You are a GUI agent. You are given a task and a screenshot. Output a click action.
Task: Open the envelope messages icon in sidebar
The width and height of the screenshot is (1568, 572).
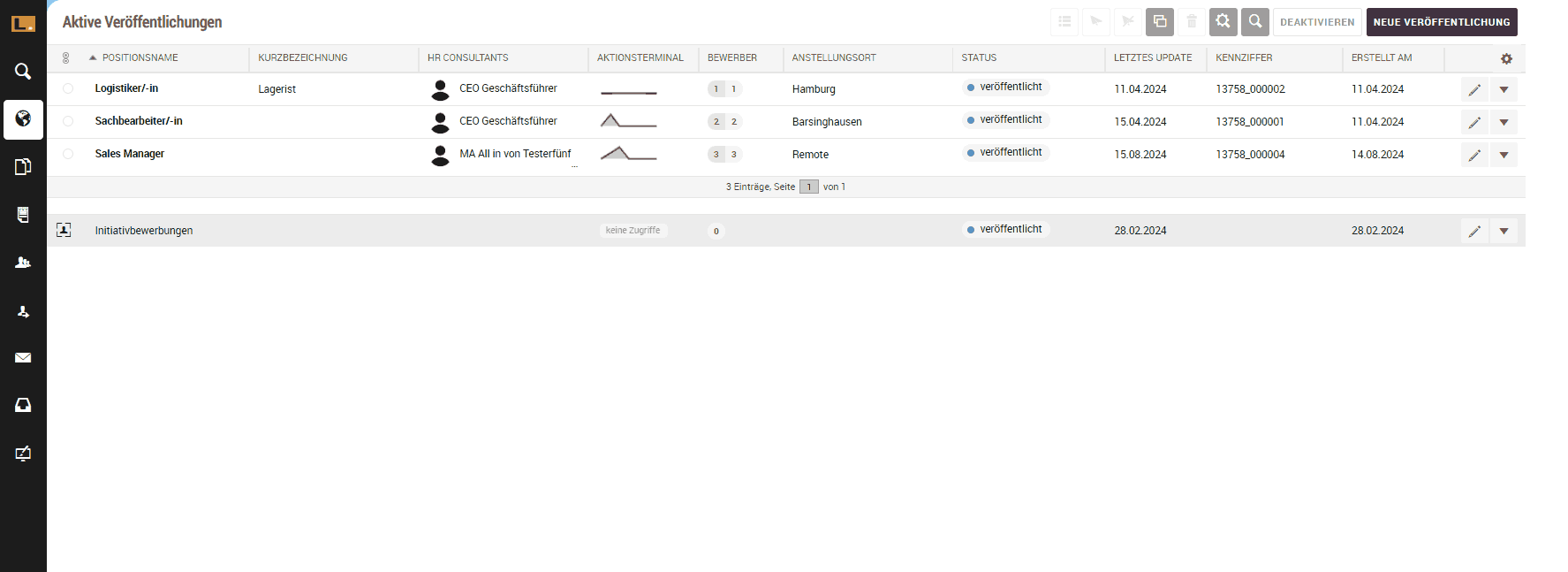(x=23, y=358)
